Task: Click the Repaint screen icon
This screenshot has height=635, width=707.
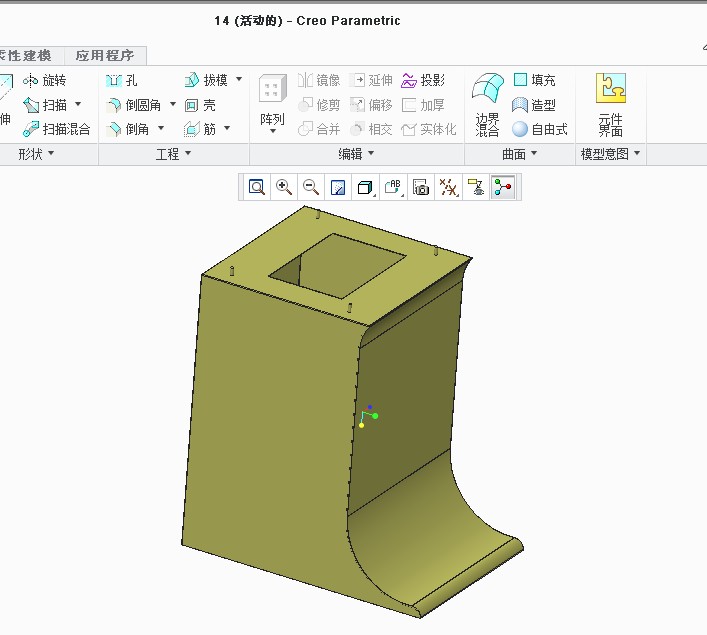Action: pos(338,187)
